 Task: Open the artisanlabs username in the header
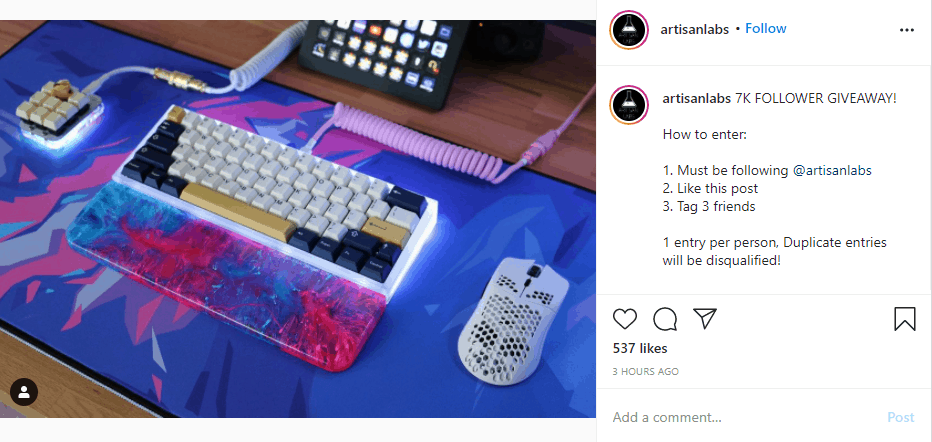coord(694,30)
